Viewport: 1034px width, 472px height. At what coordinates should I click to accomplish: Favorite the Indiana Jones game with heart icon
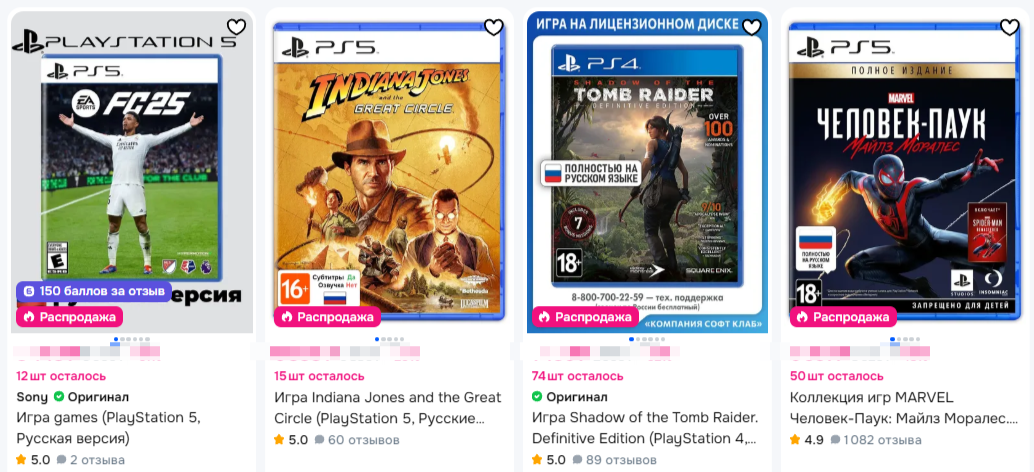(494, 27)
